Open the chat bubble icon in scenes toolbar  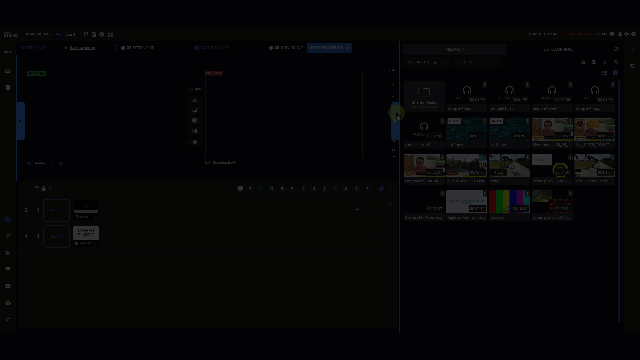tap(240, 189)
